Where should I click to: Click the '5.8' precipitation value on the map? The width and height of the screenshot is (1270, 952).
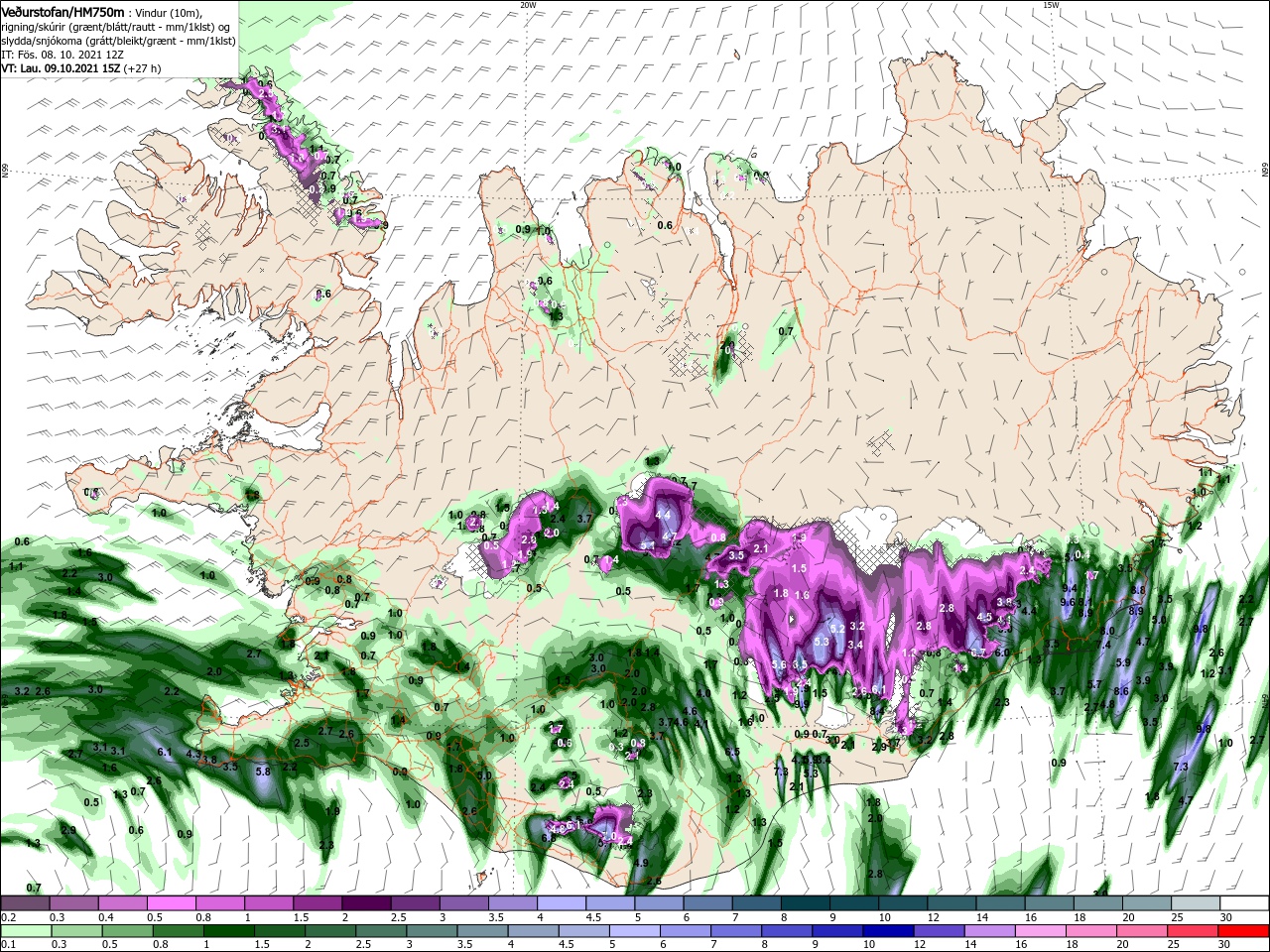[x=264, y=771]
